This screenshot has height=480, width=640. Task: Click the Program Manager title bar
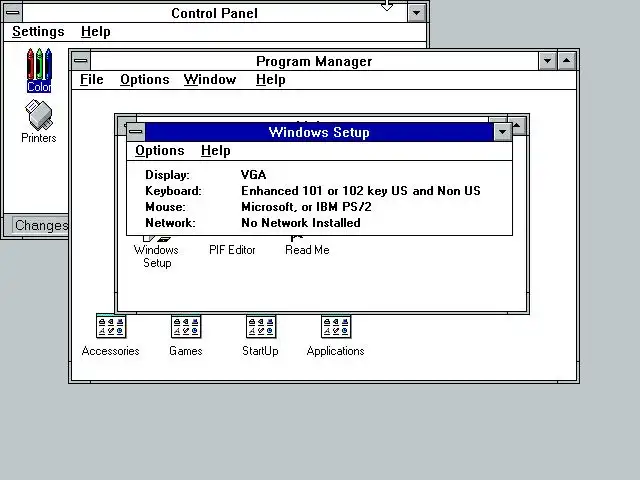314,61
